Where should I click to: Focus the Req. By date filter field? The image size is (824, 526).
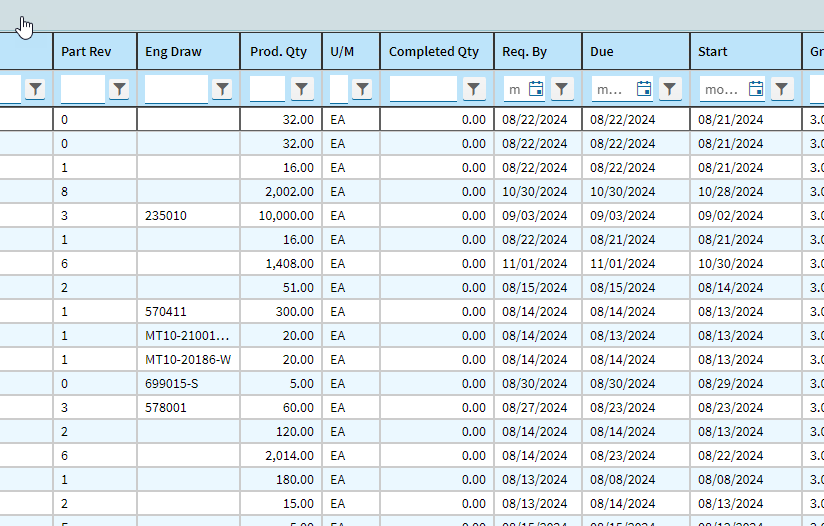[515, 89]
